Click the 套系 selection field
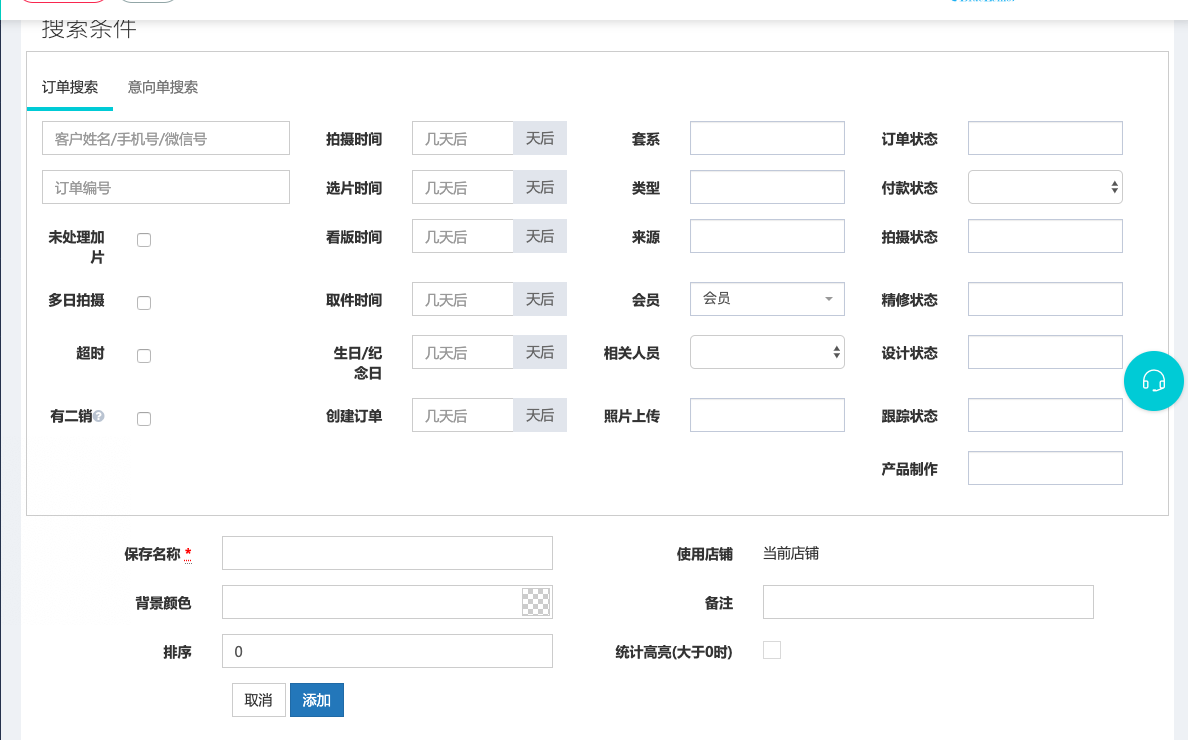 pyautogui.click(x=767, y=138)
